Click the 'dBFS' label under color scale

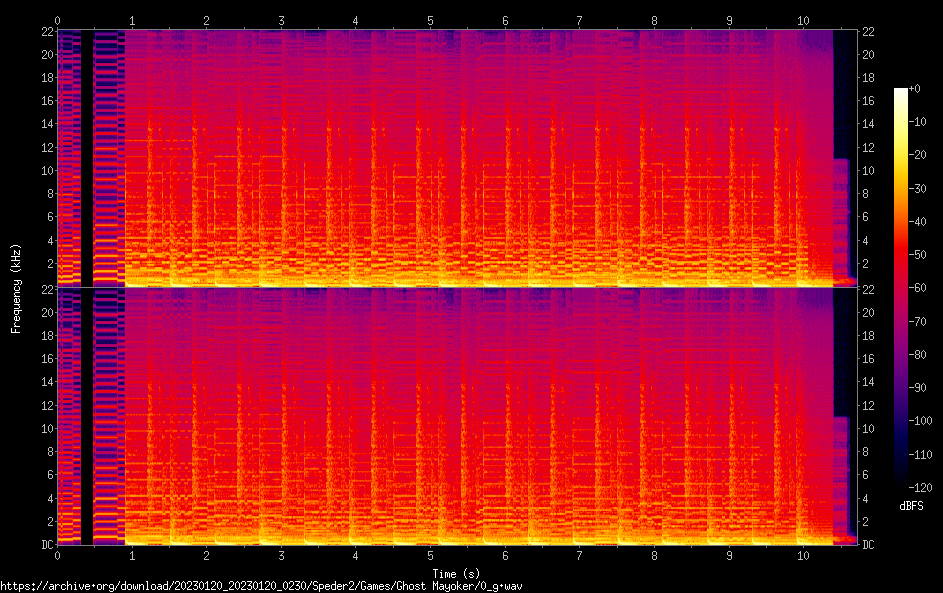pyautogui.click(x=911, y=507)
